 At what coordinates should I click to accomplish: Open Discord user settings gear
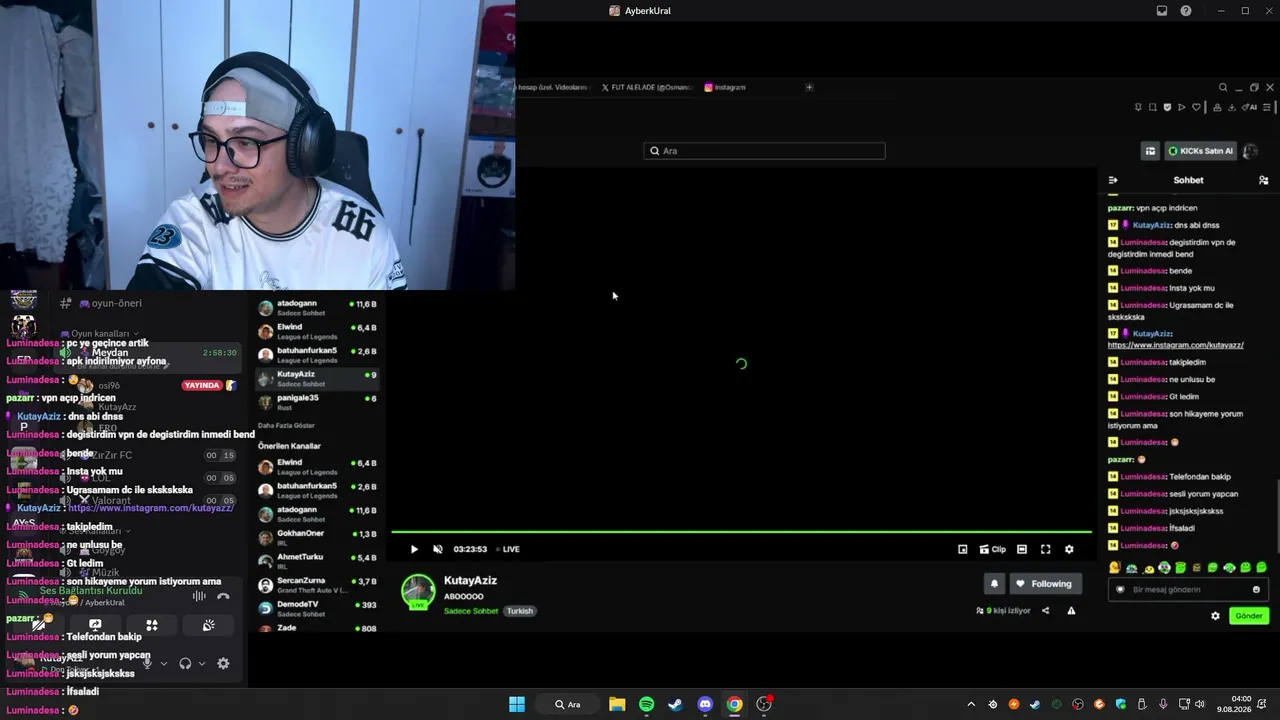pyautogui.click(x=223, y=663)
